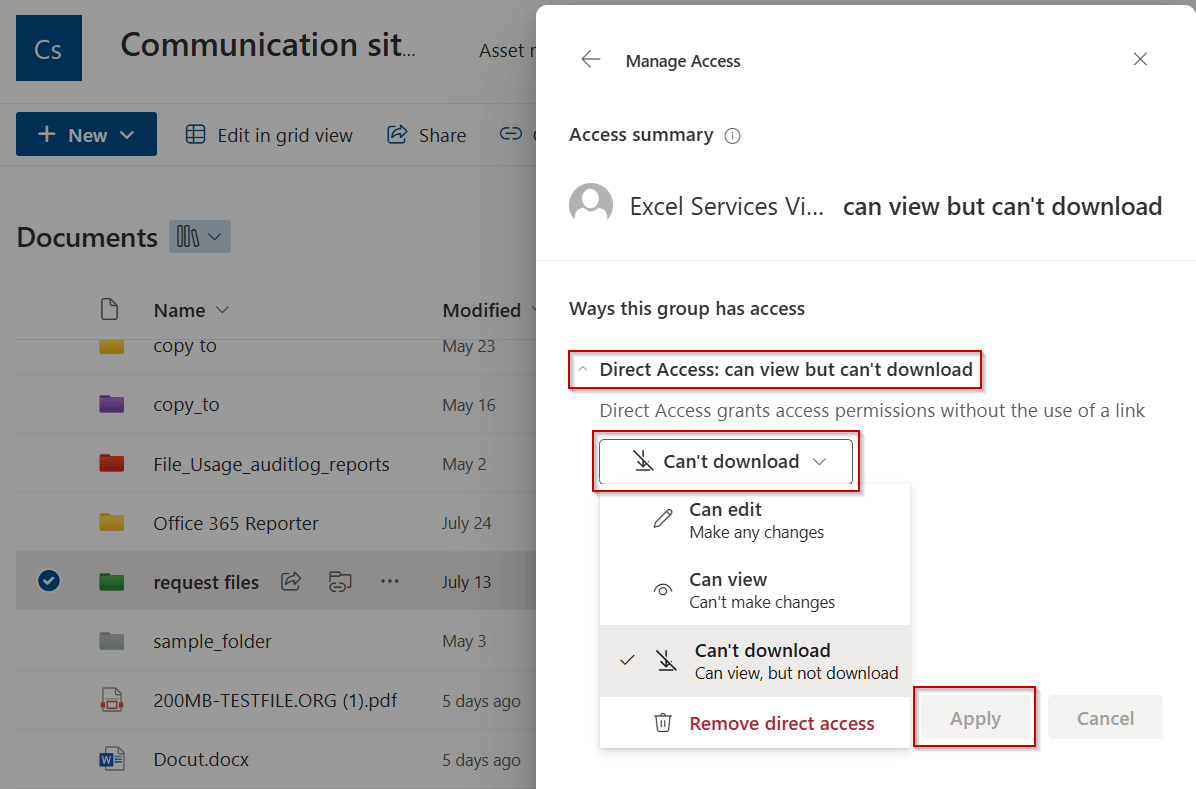Viewport: 1196px width, 789px height.
Task: Open more options for the request files folder
Action: (389, 581)
